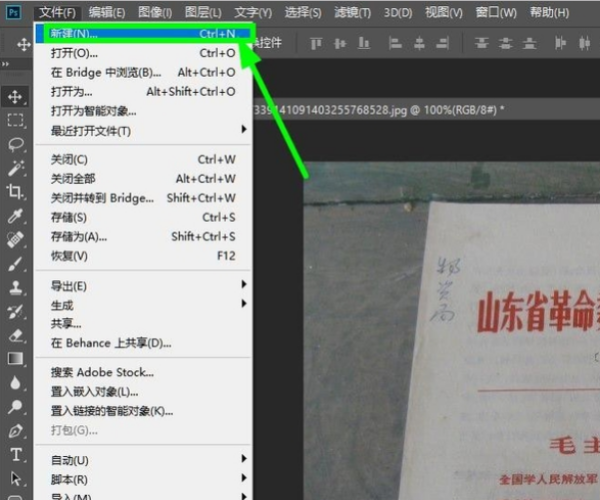Select the Gradient tool
The height and width of the screenshot is (500, 600).
[x=15, y=359]
